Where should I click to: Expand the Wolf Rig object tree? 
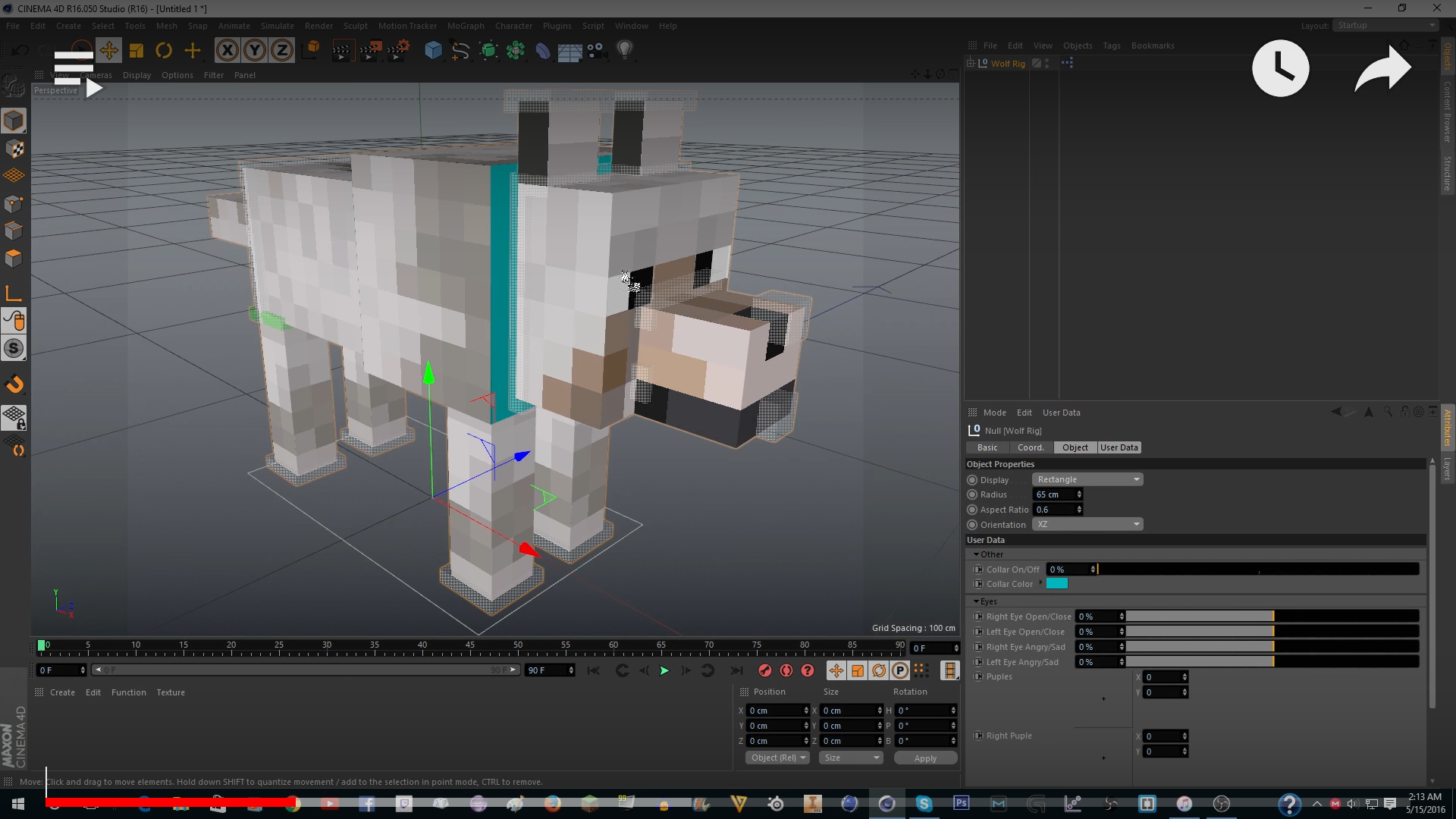pos(971,64)
